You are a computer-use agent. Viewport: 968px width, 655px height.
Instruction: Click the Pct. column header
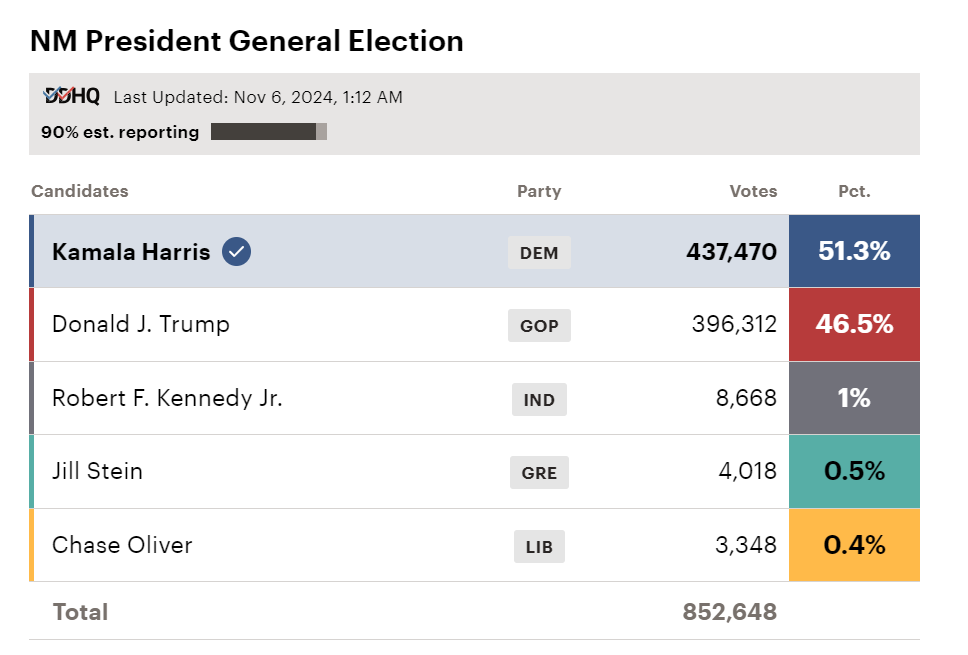[854, 191]
